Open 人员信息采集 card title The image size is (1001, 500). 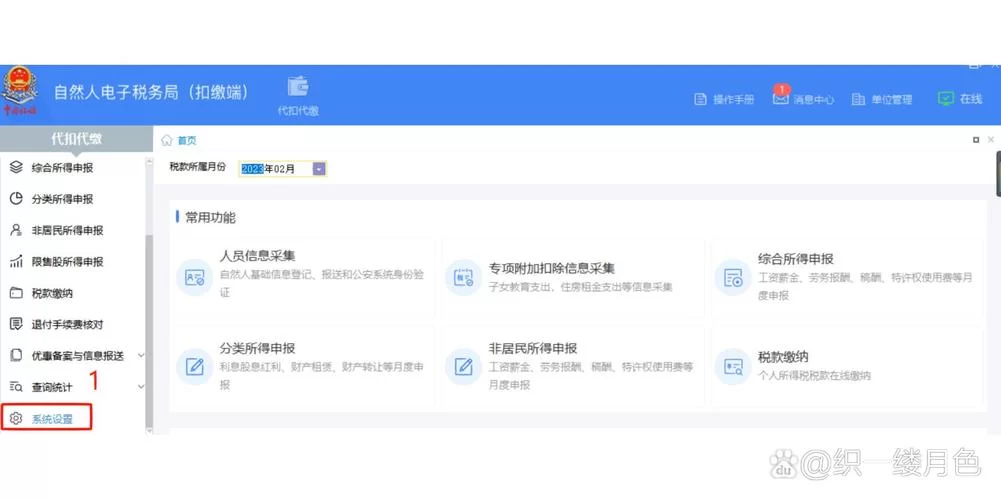257,257
